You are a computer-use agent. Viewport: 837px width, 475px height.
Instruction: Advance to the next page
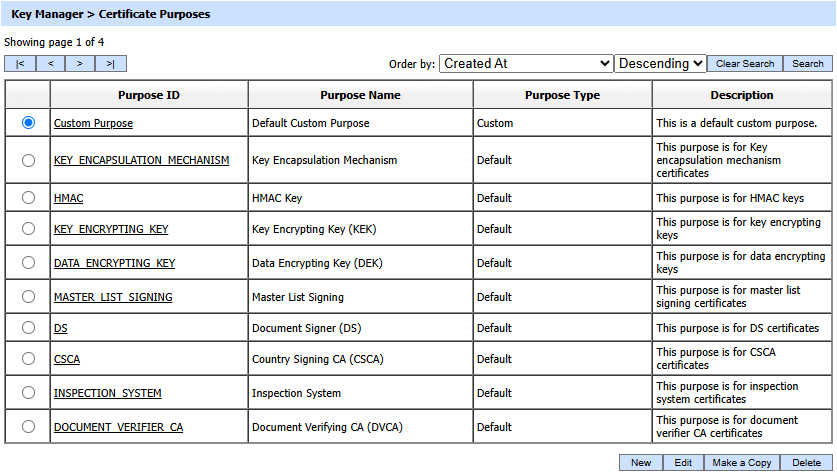(x=80, y=64)
